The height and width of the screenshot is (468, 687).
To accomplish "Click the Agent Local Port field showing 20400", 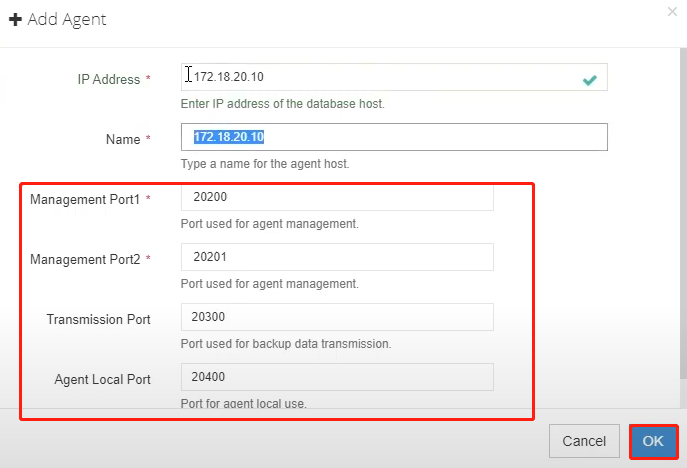I will 337,377.
